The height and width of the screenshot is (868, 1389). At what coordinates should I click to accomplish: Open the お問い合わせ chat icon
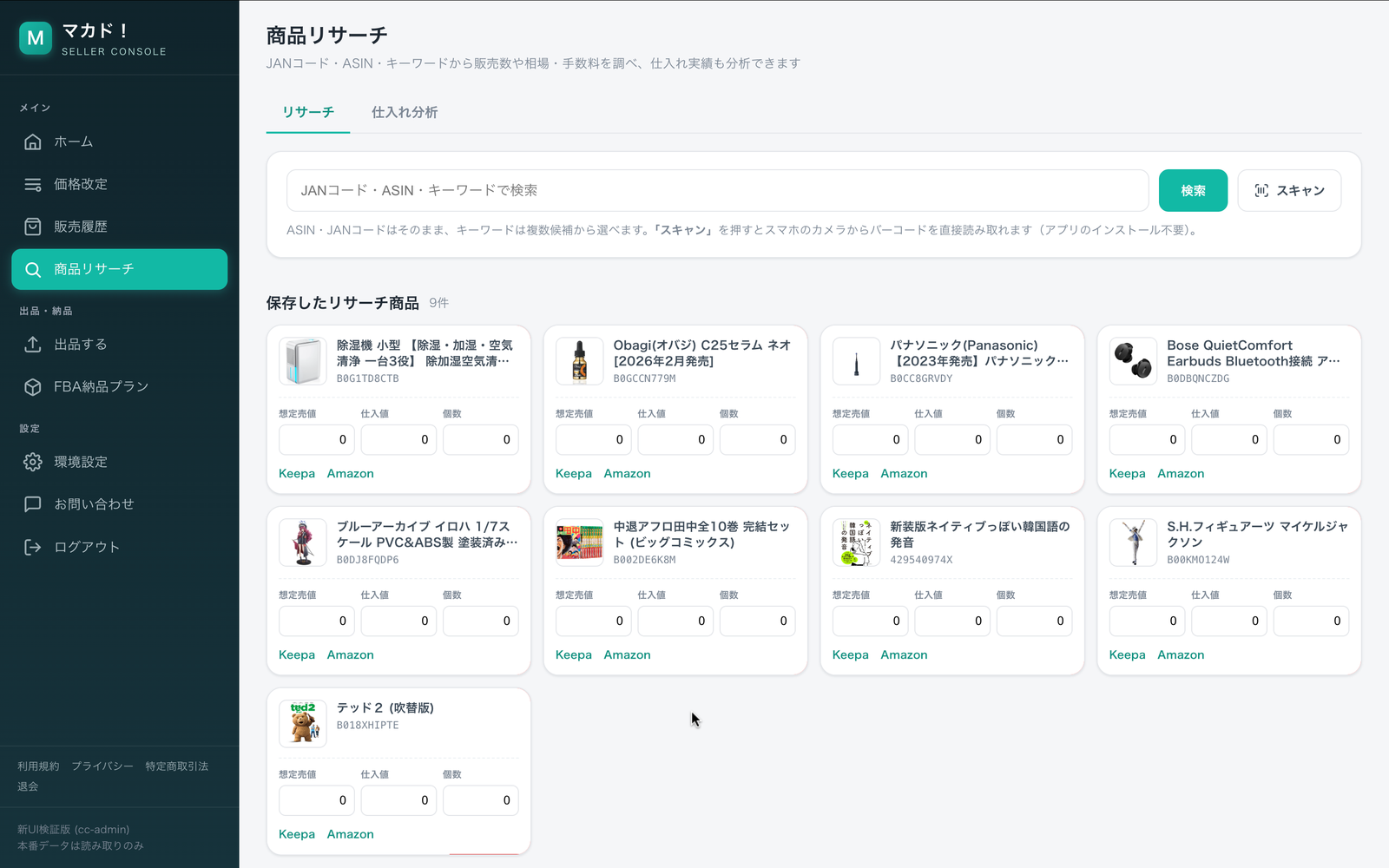tap(33, 504)
